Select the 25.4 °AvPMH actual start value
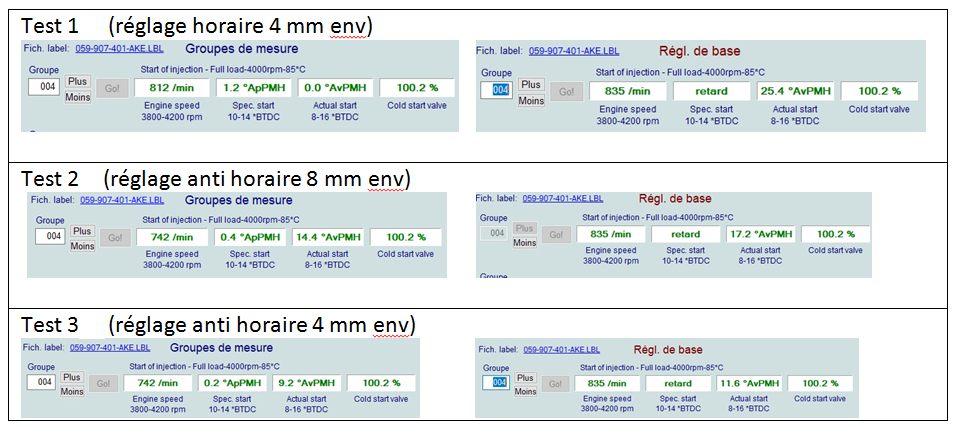The height and width of the screenshot is (428, 959). (795, 91)
